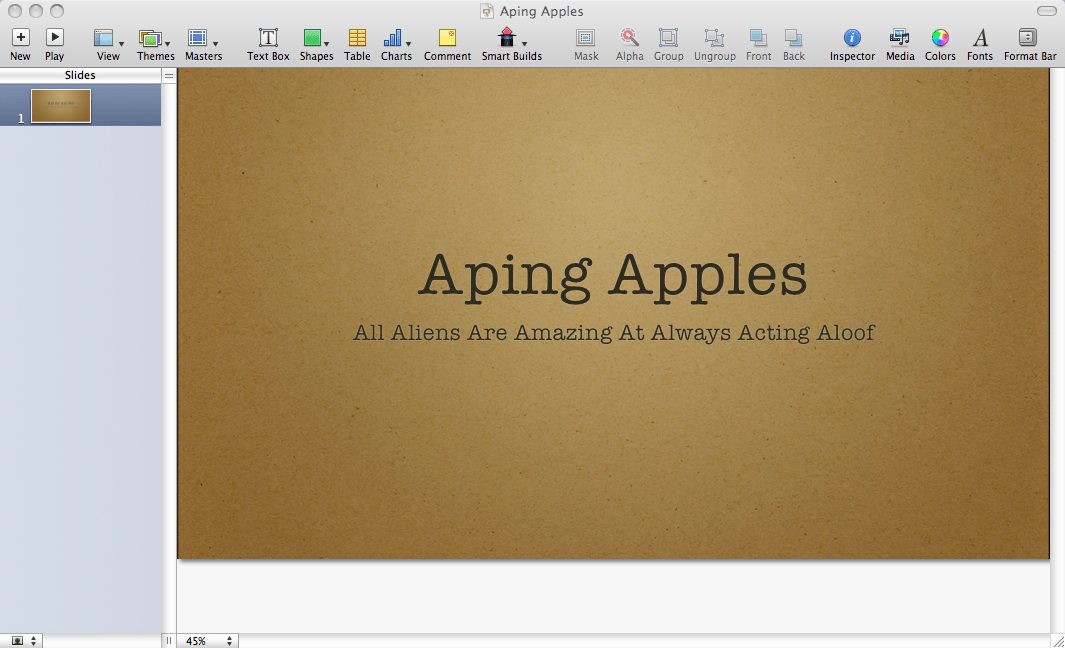
Task: Click the Mask tool
Action: point(585,40)
